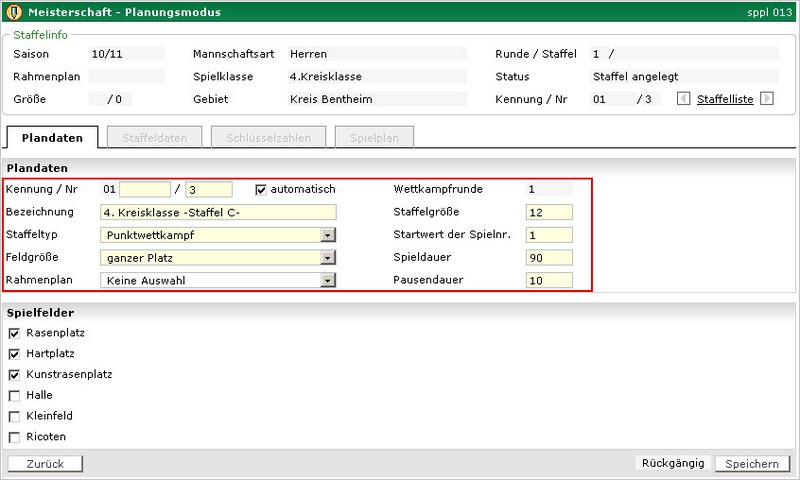Click the next Staffel arrow icon
This screenshot has height=480, width=800.
point(767,99)
